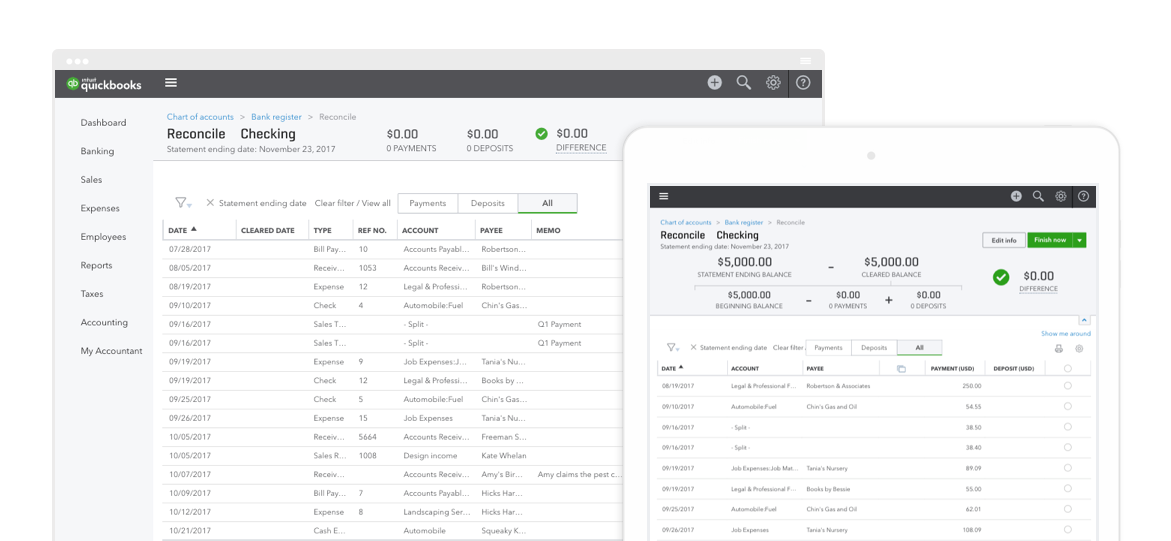Click the QuickBooks logo in desktop window
Screen dimensions: 1171x541
tap(104, 84)
